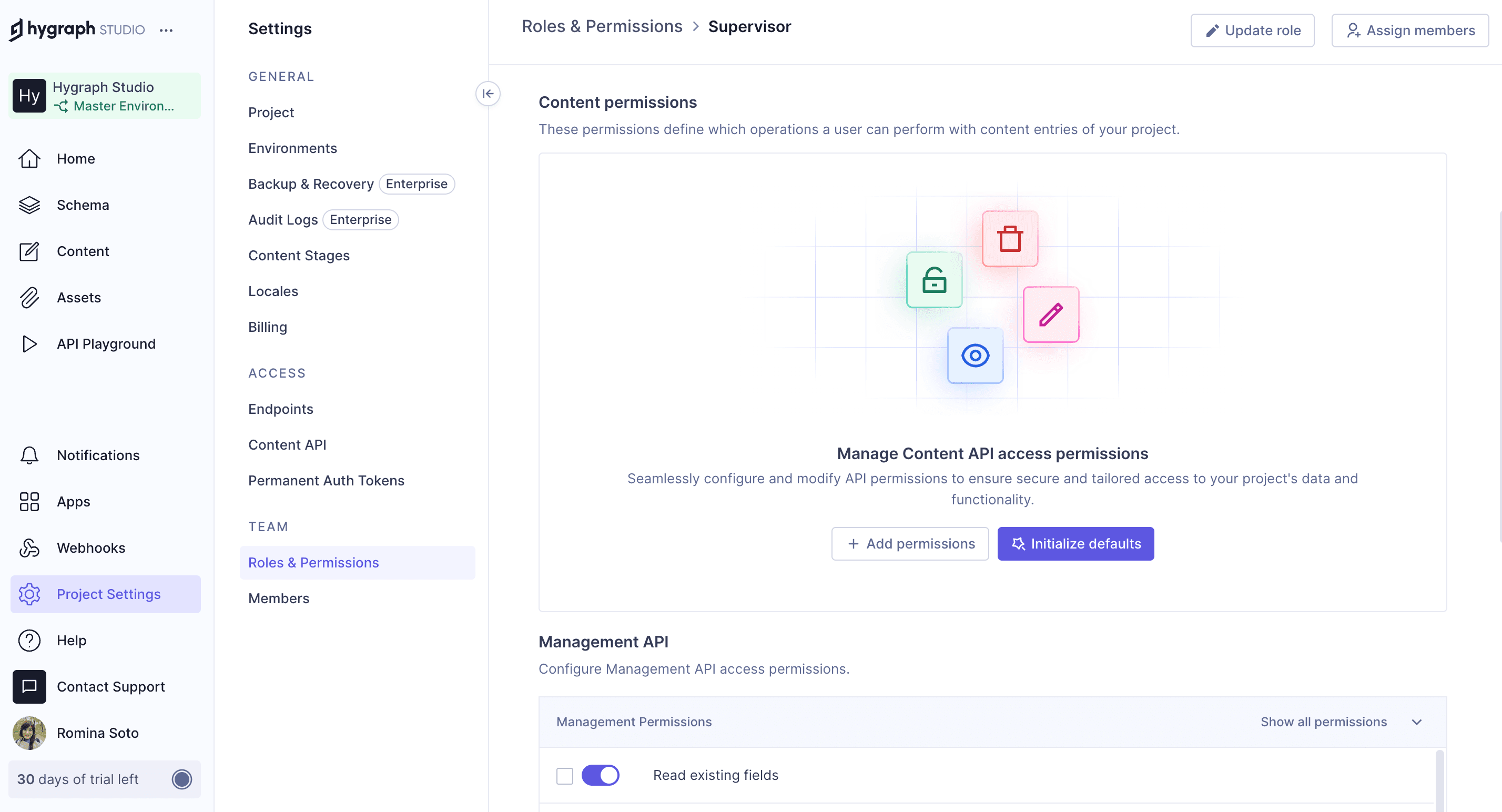Open the Apps grid icon

click(29, 501)
